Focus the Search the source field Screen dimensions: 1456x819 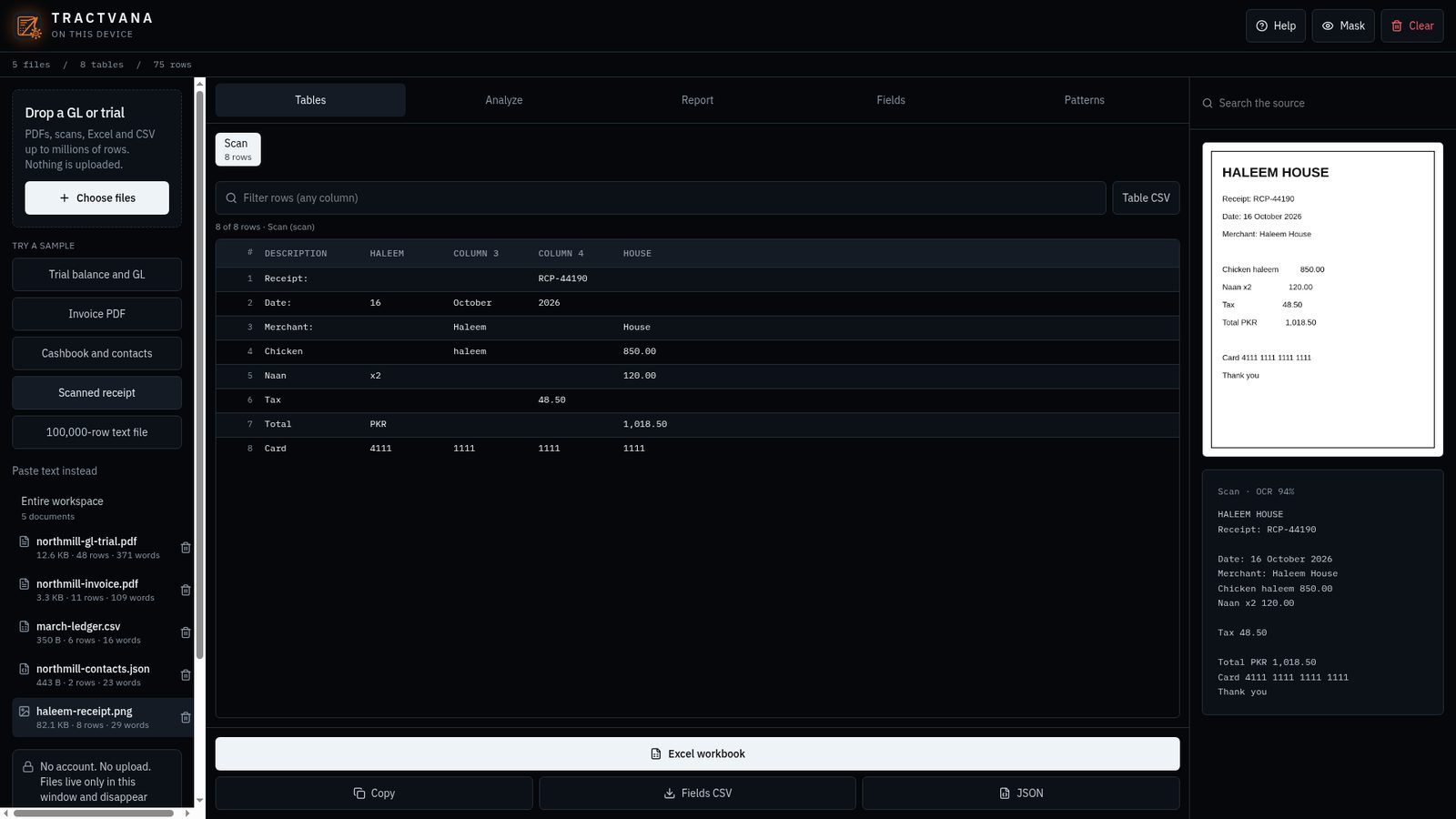[x=1322, y=104]
